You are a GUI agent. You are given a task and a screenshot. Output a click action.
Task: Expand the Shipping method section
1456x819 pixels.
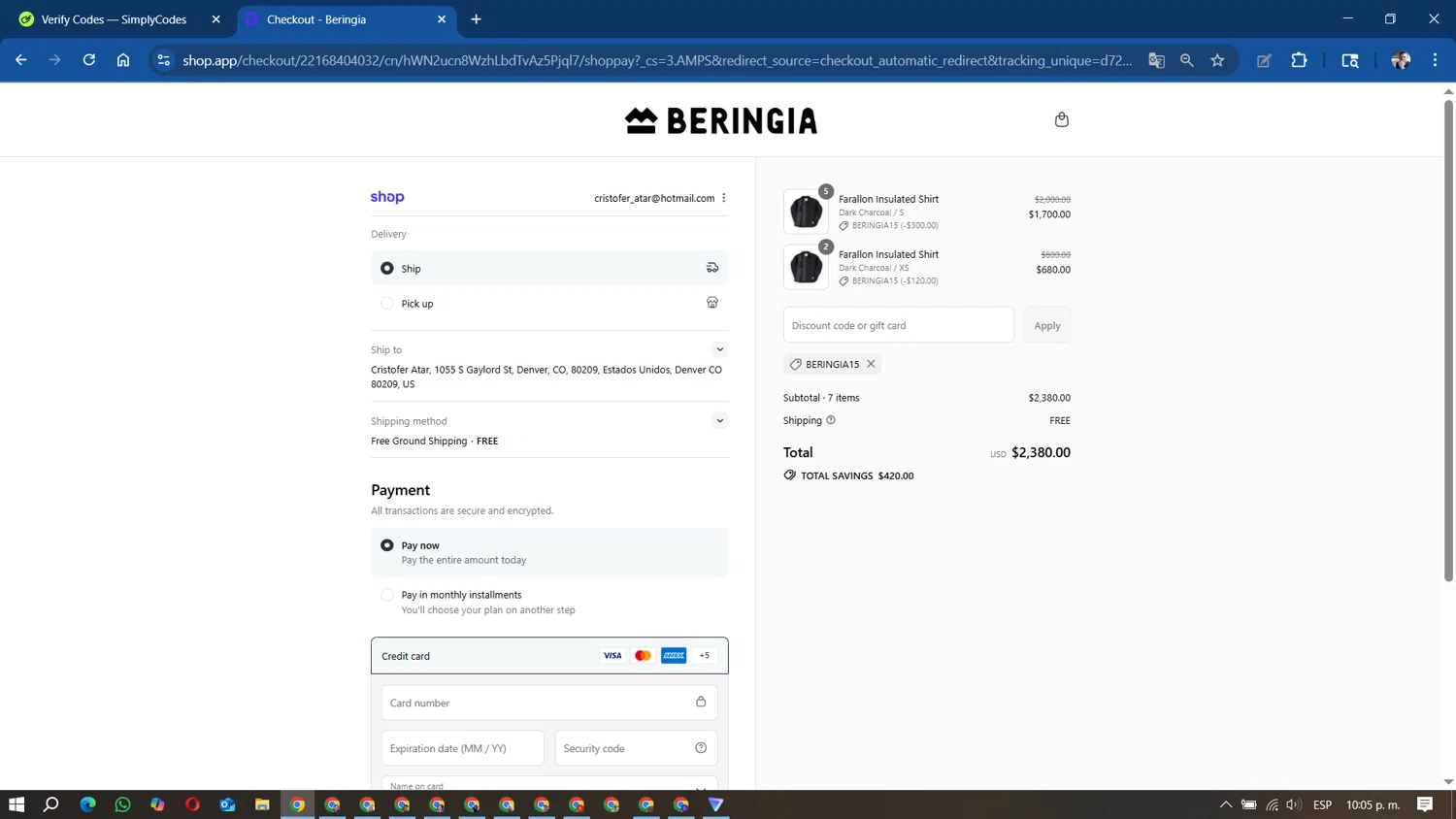coord(719,421)
